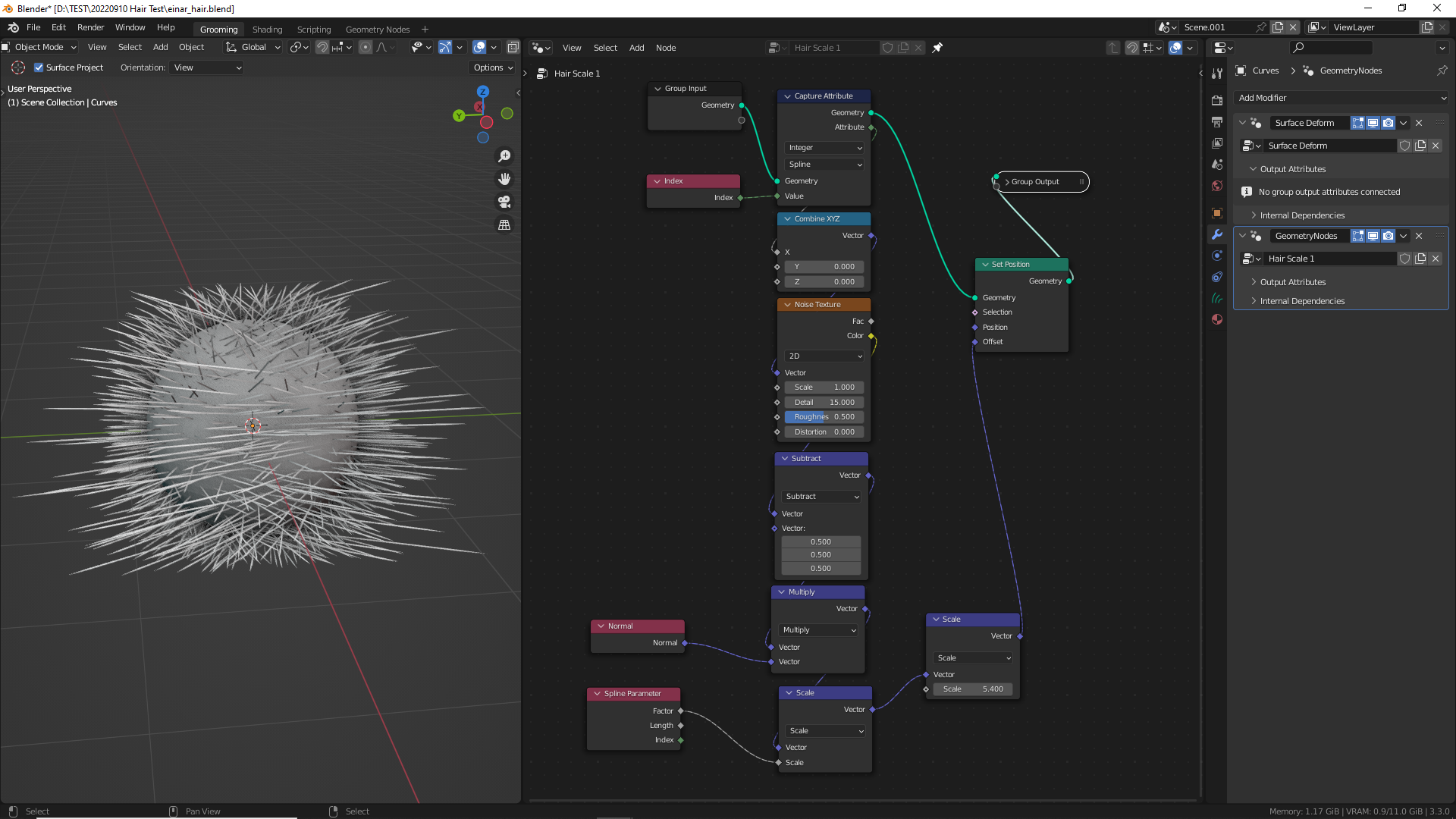
Task: Click the Scale 5.400 value field
Action: 973,689
